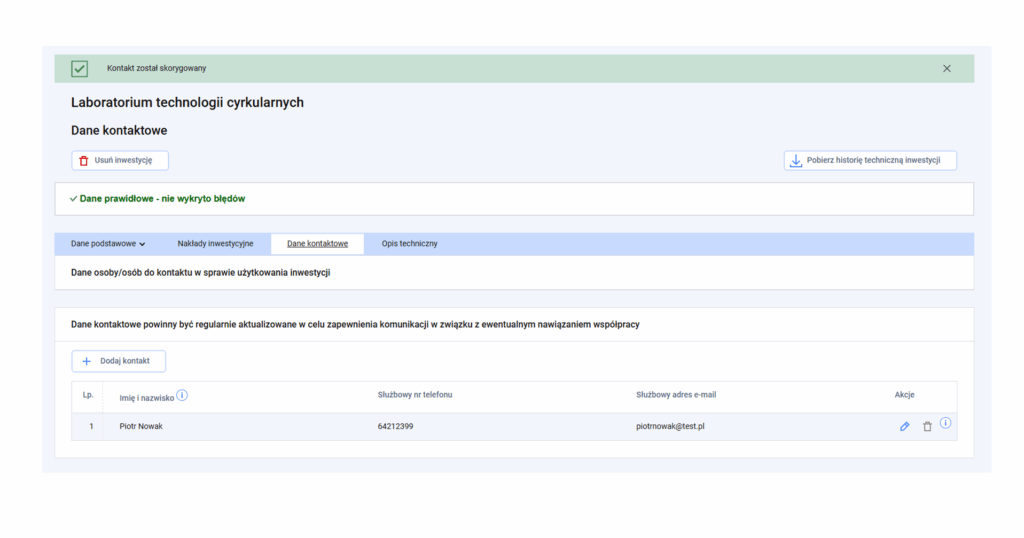Click the 'Imię i nazwisko' column header

pyautogui.click(x=146, y=398)
